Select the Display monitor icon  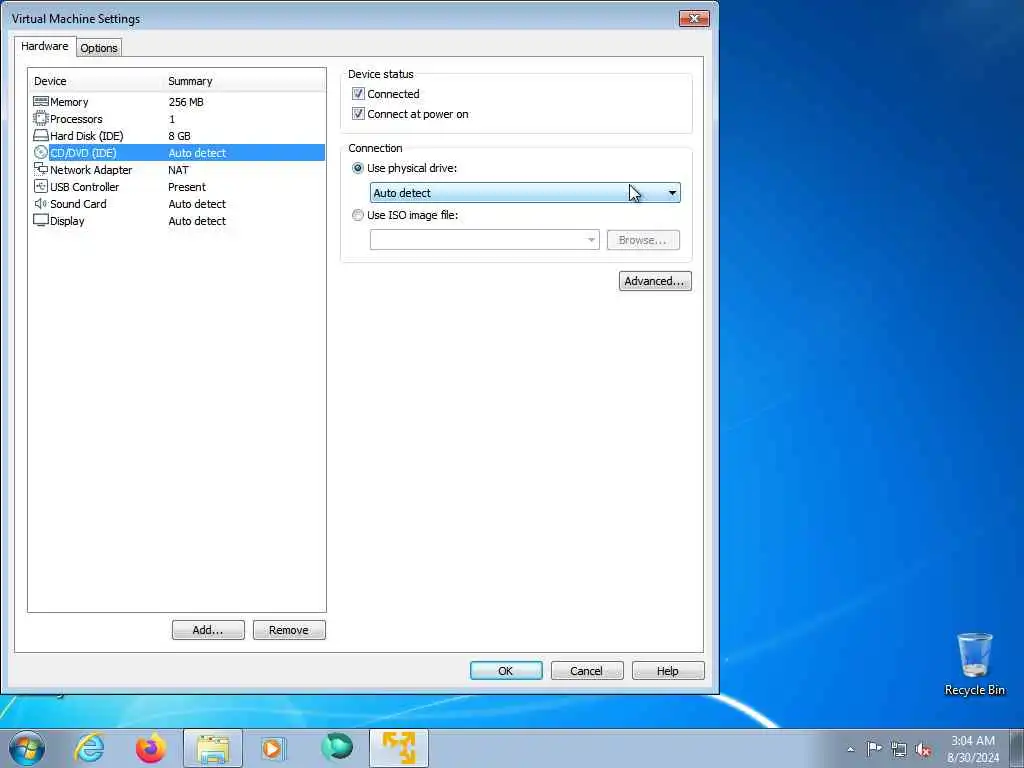[40, 221]
